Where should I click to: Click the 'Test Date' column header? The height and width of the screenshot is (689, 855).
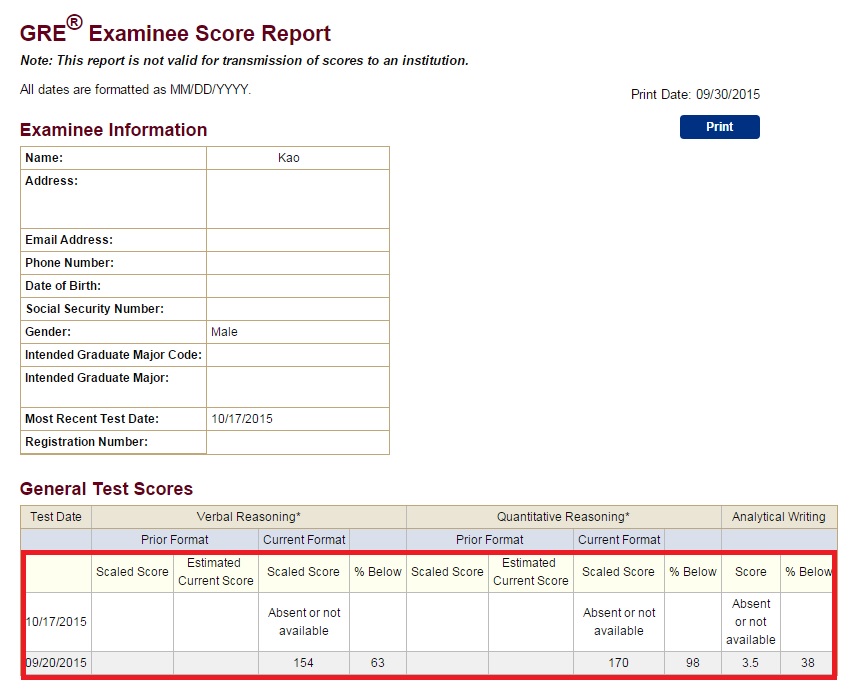click(x=56, y=517)
